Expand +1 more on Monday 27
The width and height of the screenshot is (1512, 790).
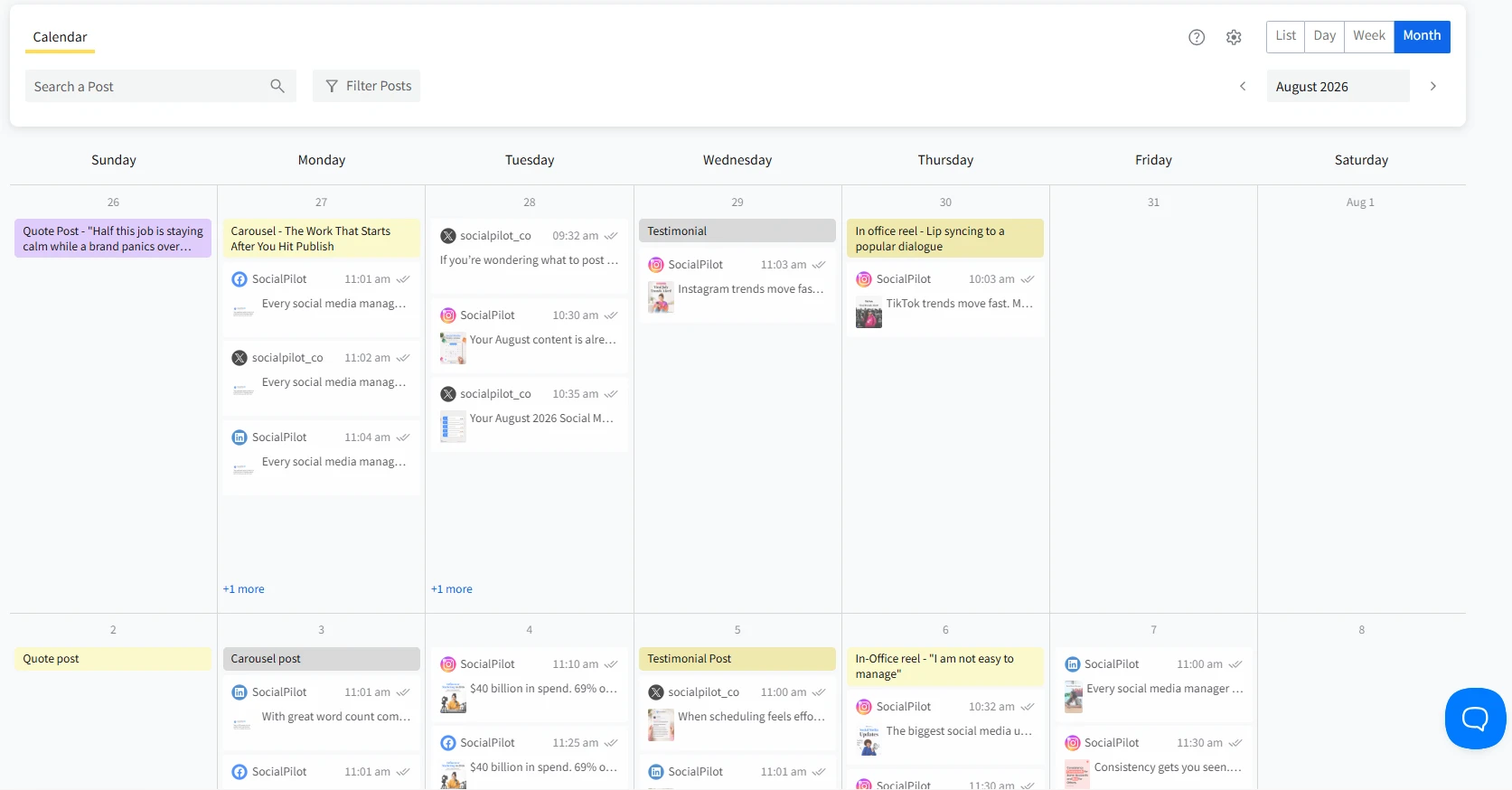tap(244, 589)
